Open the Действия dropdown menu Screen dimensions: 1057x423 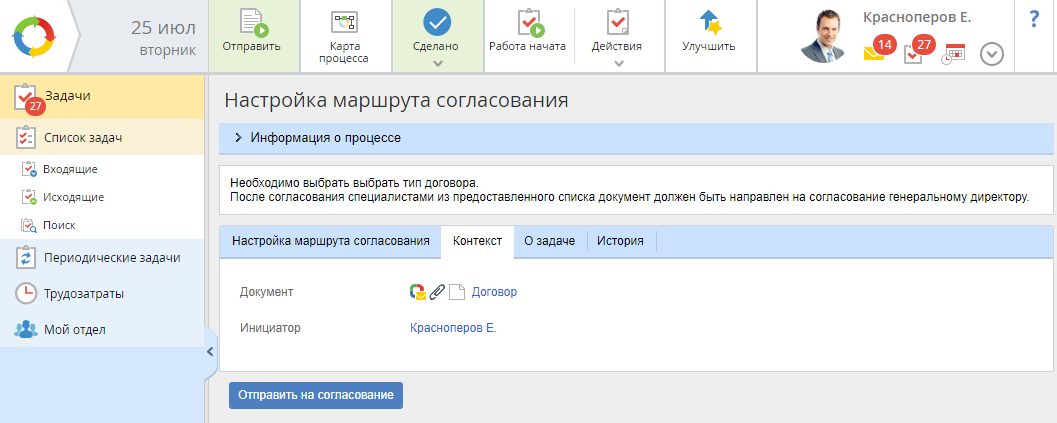pyautogui.click(x=617, y=46)
